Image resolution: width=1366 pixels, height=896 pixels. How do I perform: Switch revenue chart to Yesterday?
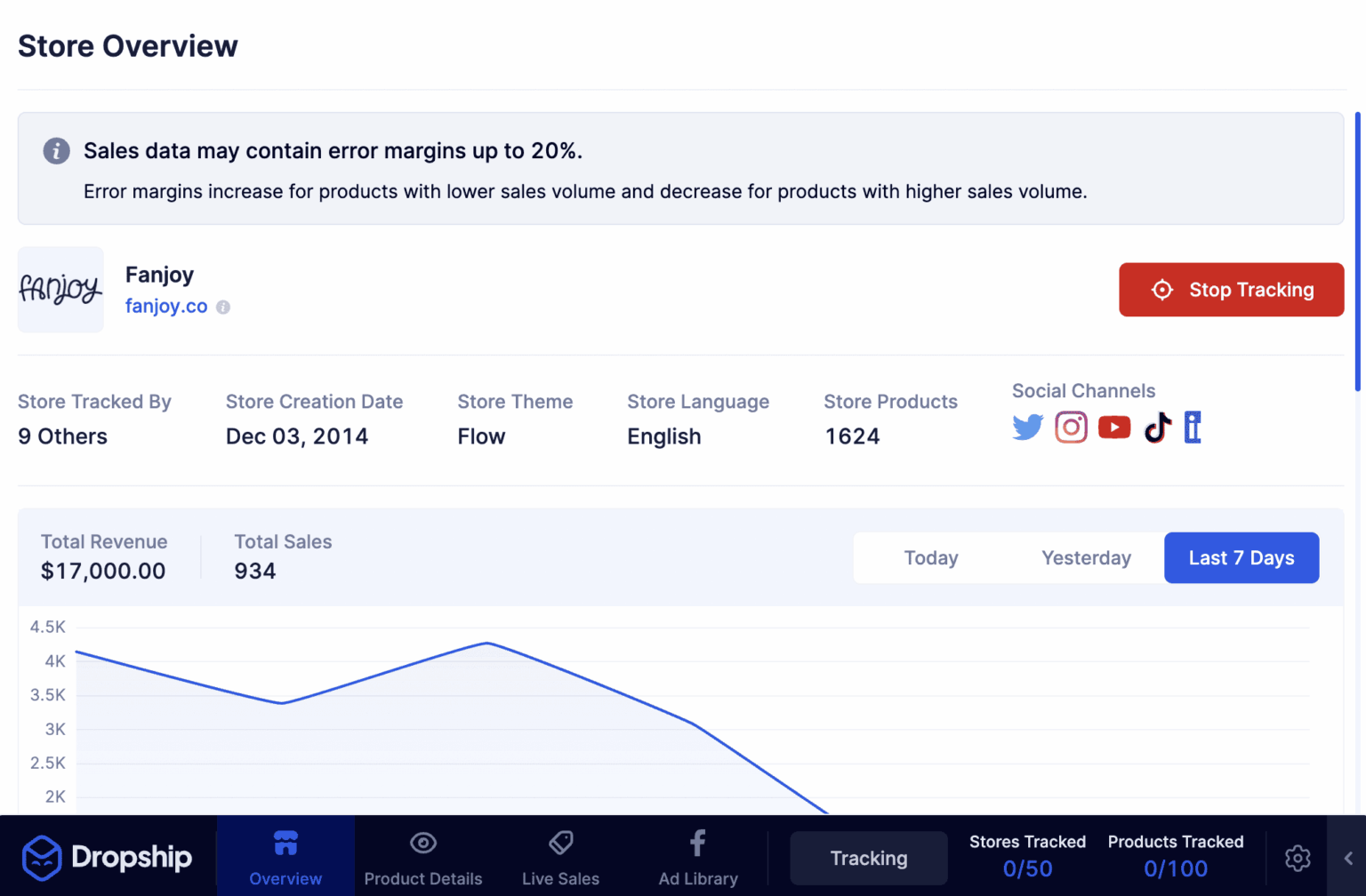pos(1086,557)
